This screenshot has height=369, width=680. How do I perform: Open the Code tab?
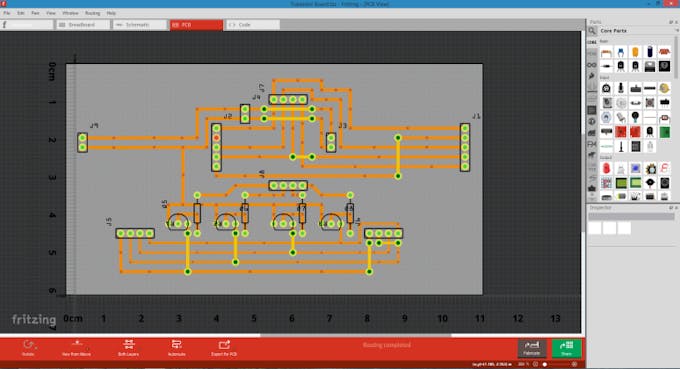coord(252,25)
